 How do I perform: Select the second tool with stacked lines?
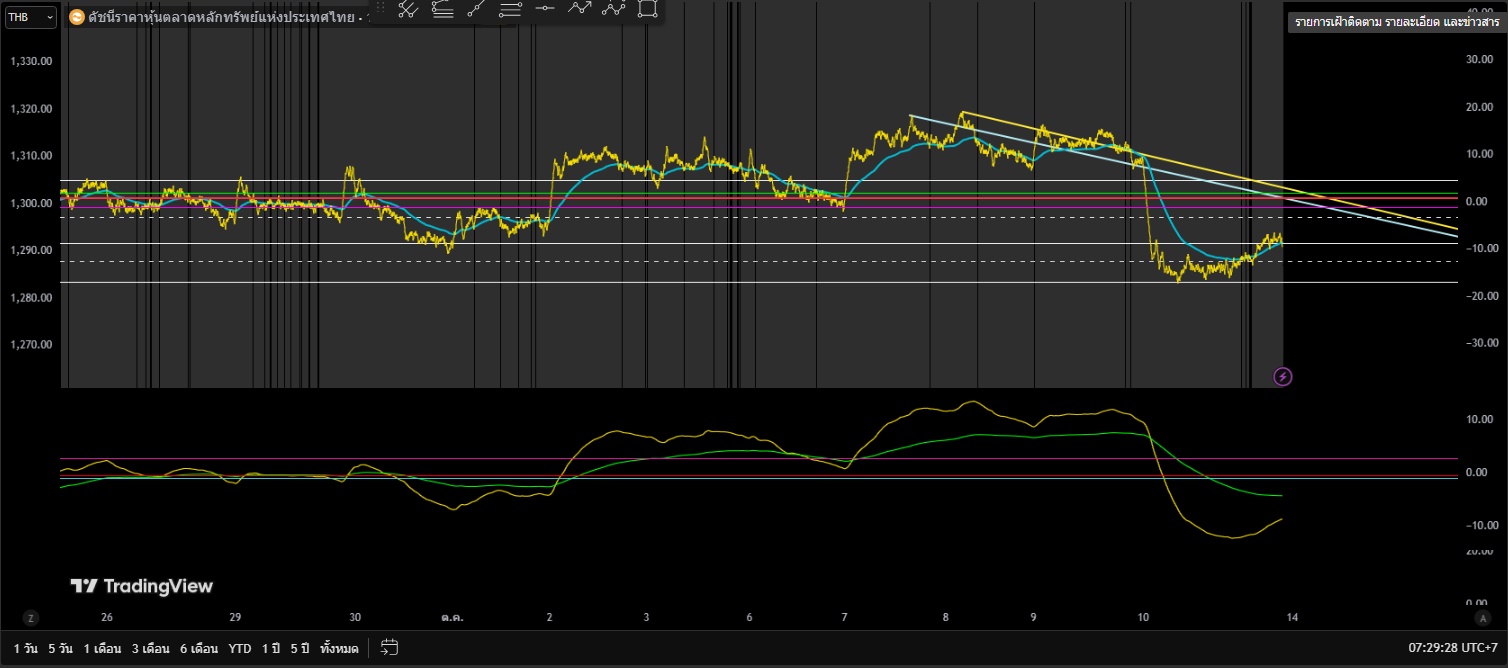[x=442, y=9]
